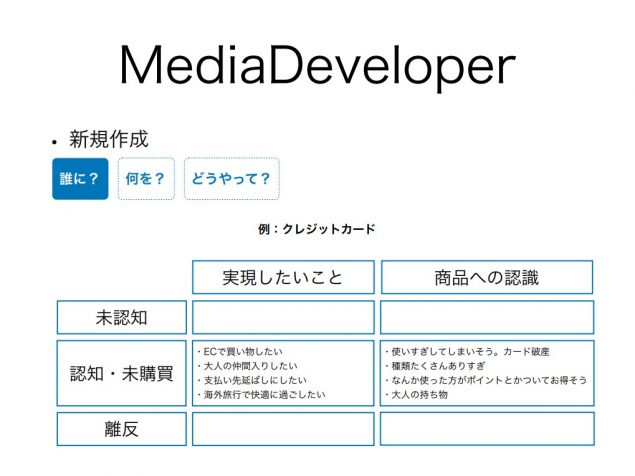This screenshot has width=635, height=476.
Task: Open the どうやって？ tab
Action: [231, 179]
